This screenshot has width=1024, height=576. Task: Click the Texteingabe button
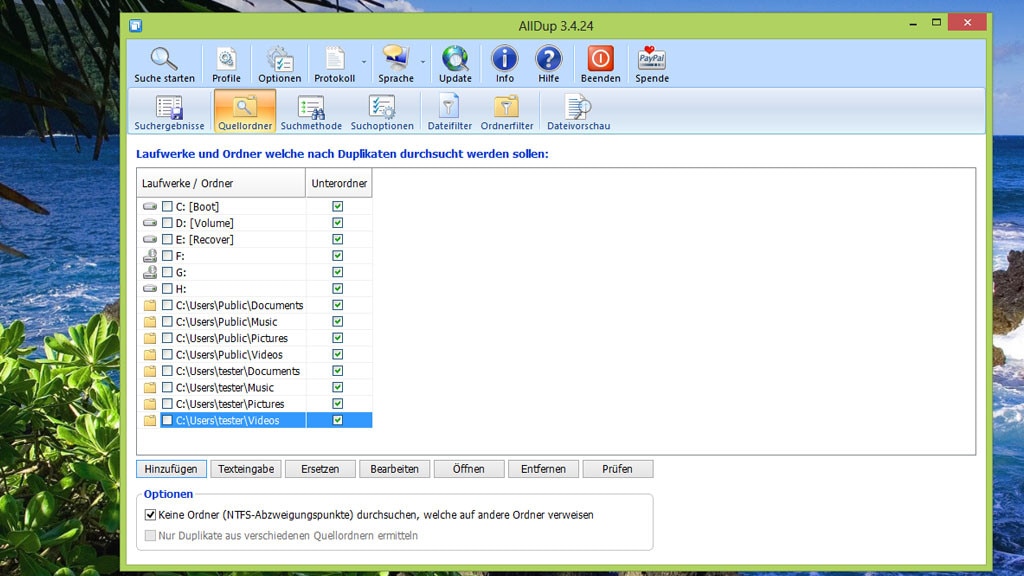(246, 469)
